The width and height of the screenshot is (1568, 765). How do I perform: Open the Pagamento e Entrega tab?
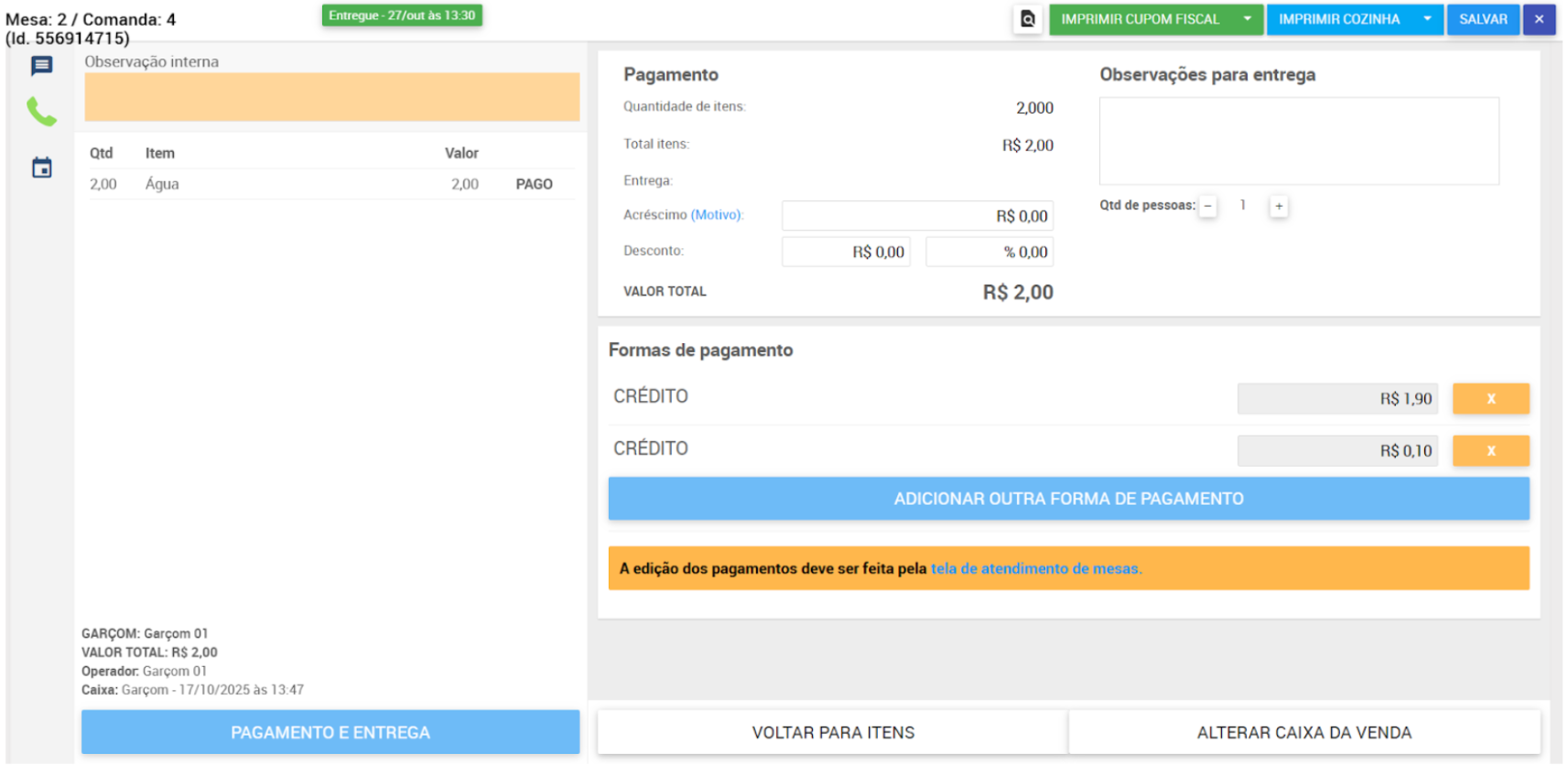click(x=330, y=733)
